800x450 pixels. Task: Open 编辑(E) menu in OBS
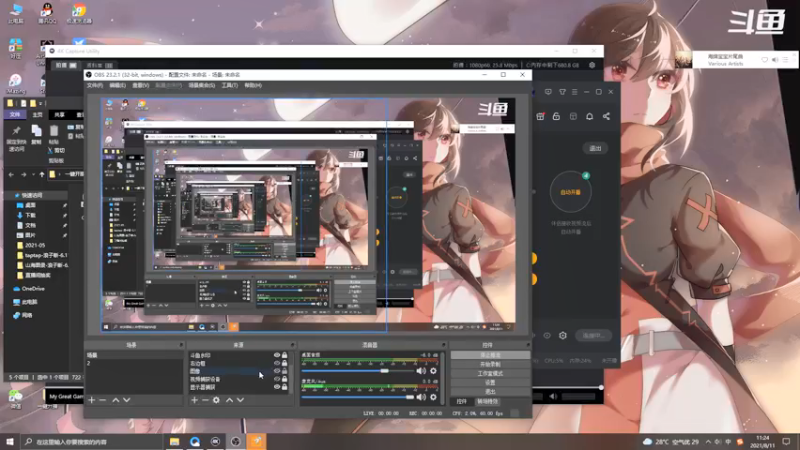[117, 85]
